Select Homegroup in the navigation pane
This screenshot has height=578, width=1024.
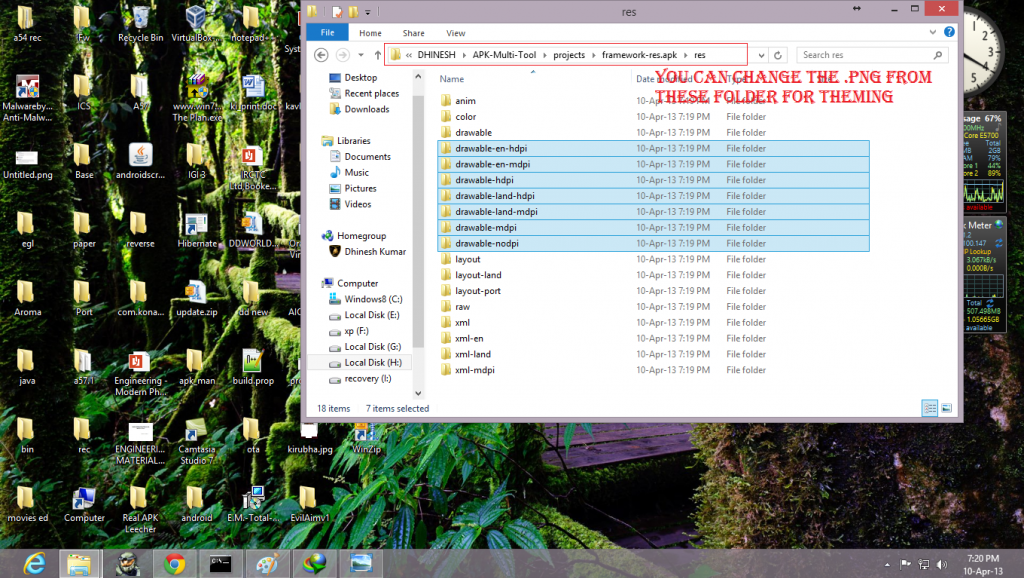(x=354, y=236)
